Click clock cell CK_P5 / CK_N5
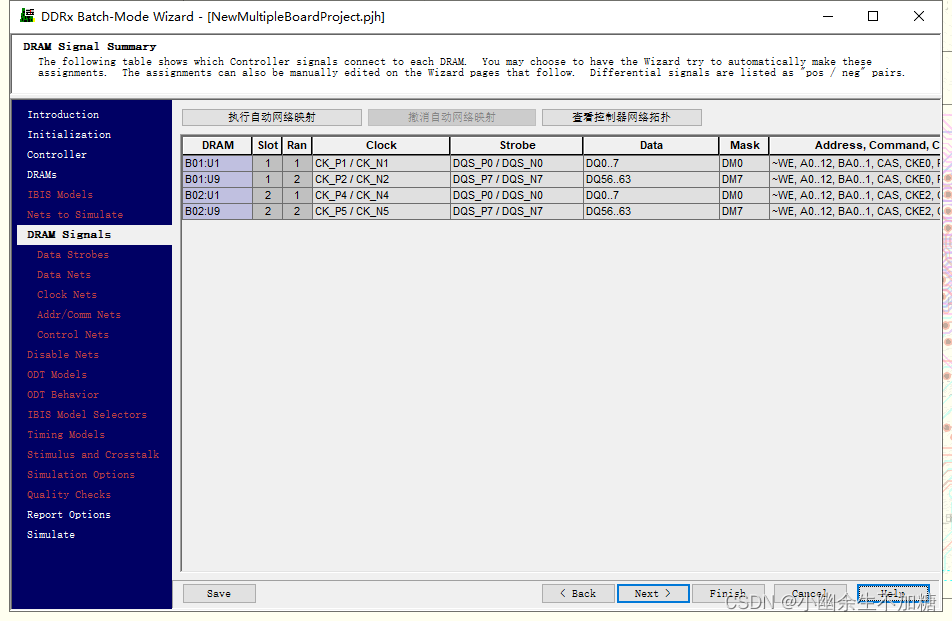Screen dimensions: 952x621 coord(381,211)
